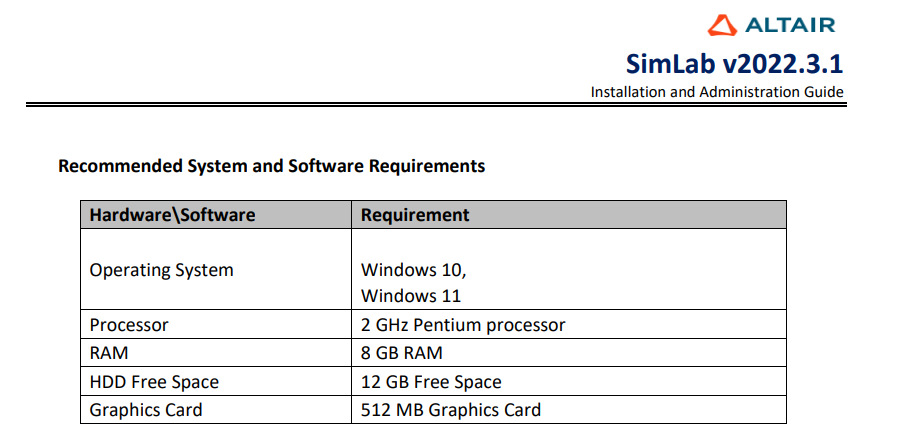Click the double horizontal header divider line
903x446 pixels.
tap(436, 105)
